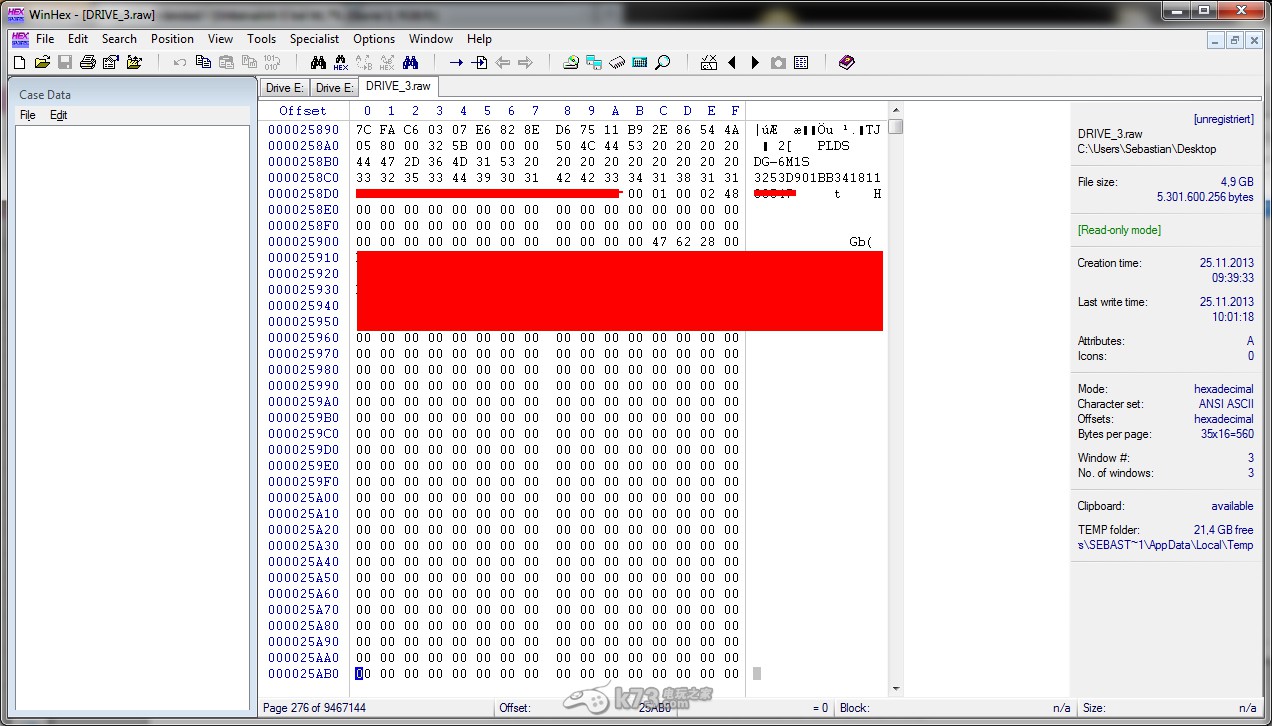Click the Undo arrow icon
The width and height of the screenshot is (1272, 726).
[x=180, y=62]
